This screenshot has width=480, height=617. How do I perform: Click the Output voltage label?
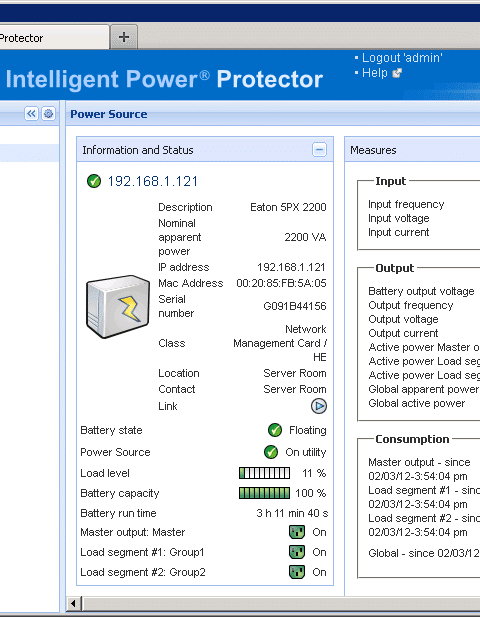(403, 319)
